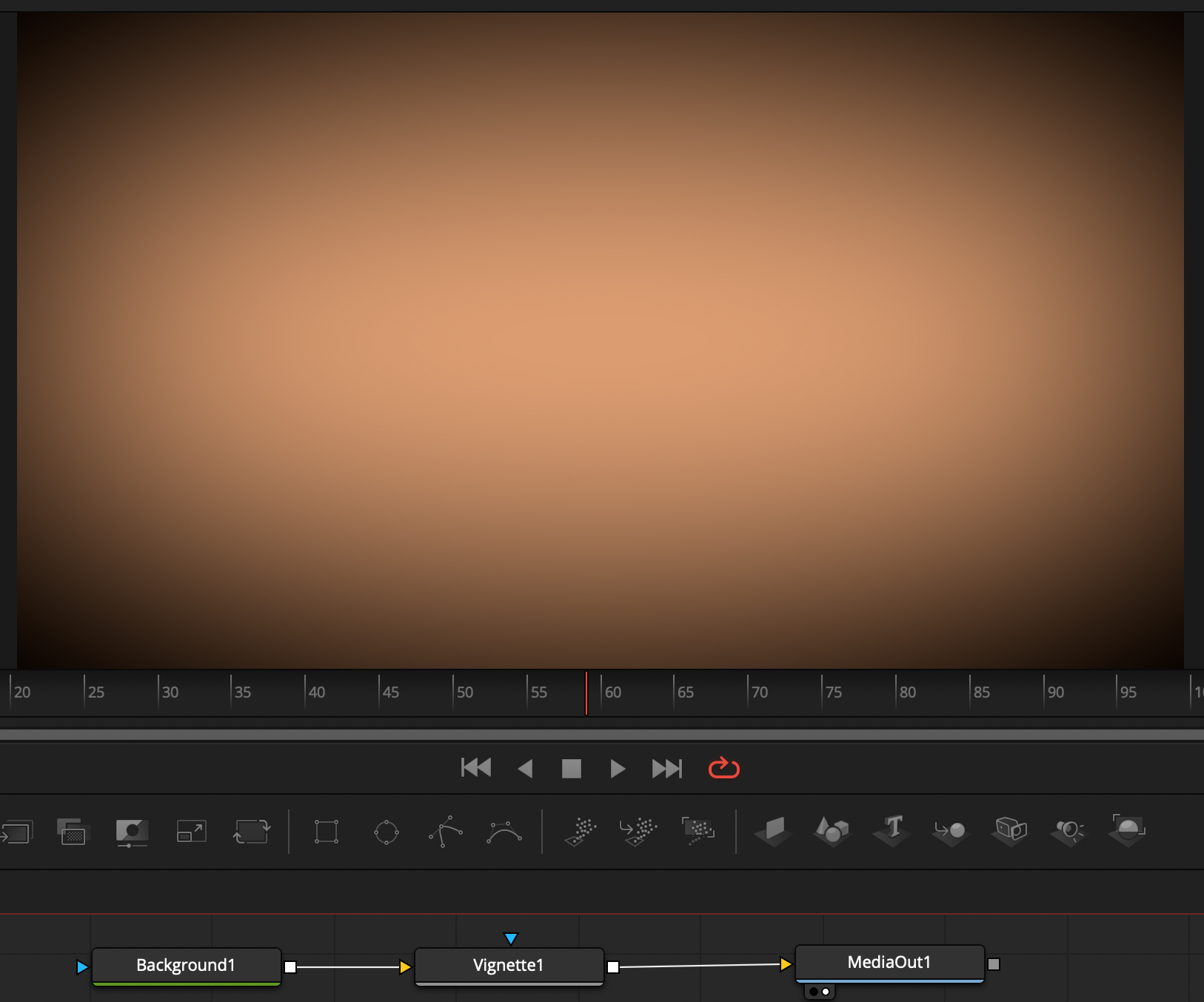
Task: Select the Rectangle mask tool
Action: click(327, 832)
